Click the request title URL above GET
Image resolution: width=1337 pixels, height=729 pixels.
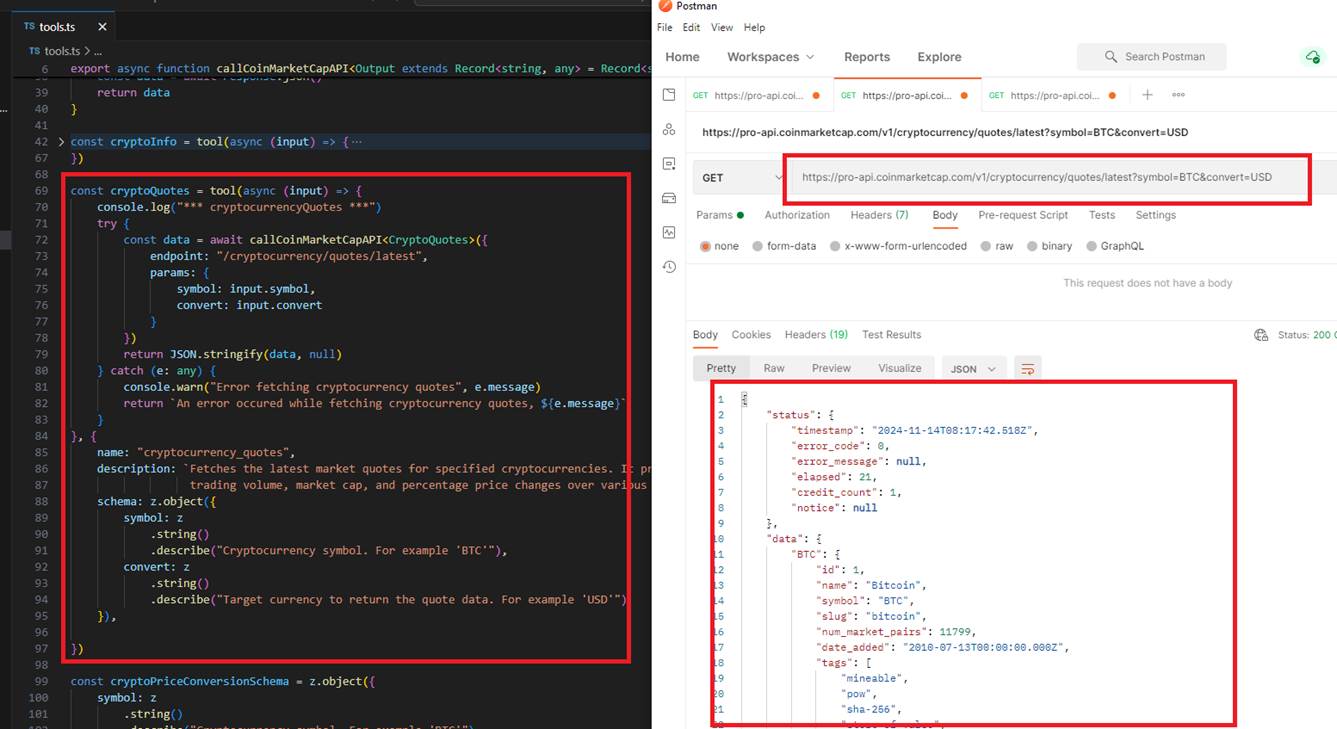pos(945,132)
